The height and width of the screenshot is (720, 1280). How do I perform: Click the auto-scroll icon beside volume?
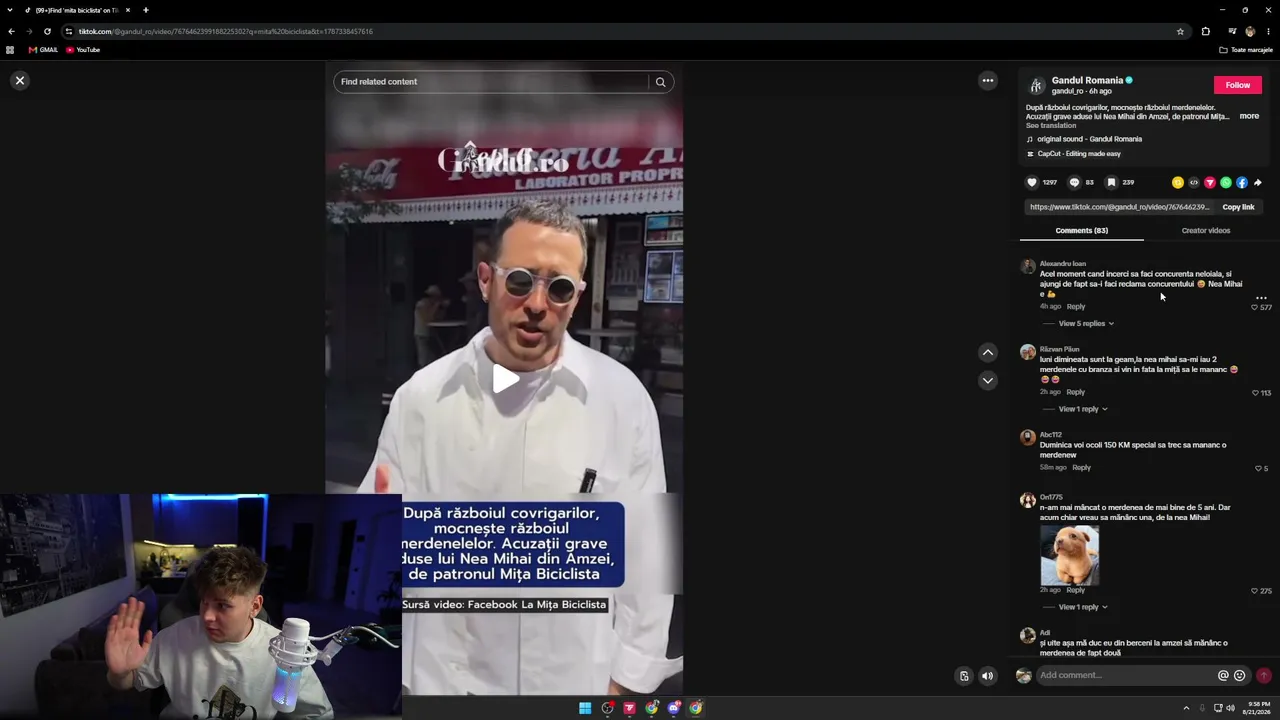coord(964,676)
